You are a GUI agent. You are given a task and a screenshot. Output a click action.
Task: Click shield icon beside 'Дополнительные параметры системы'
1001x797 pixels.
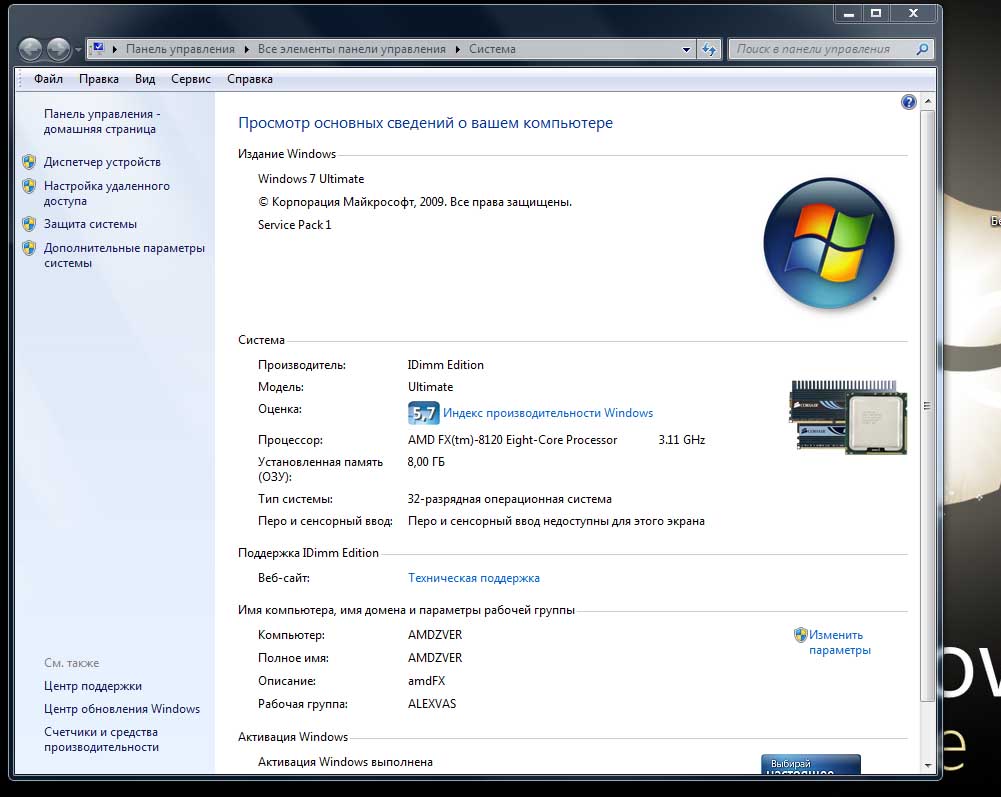pos(29,248)
